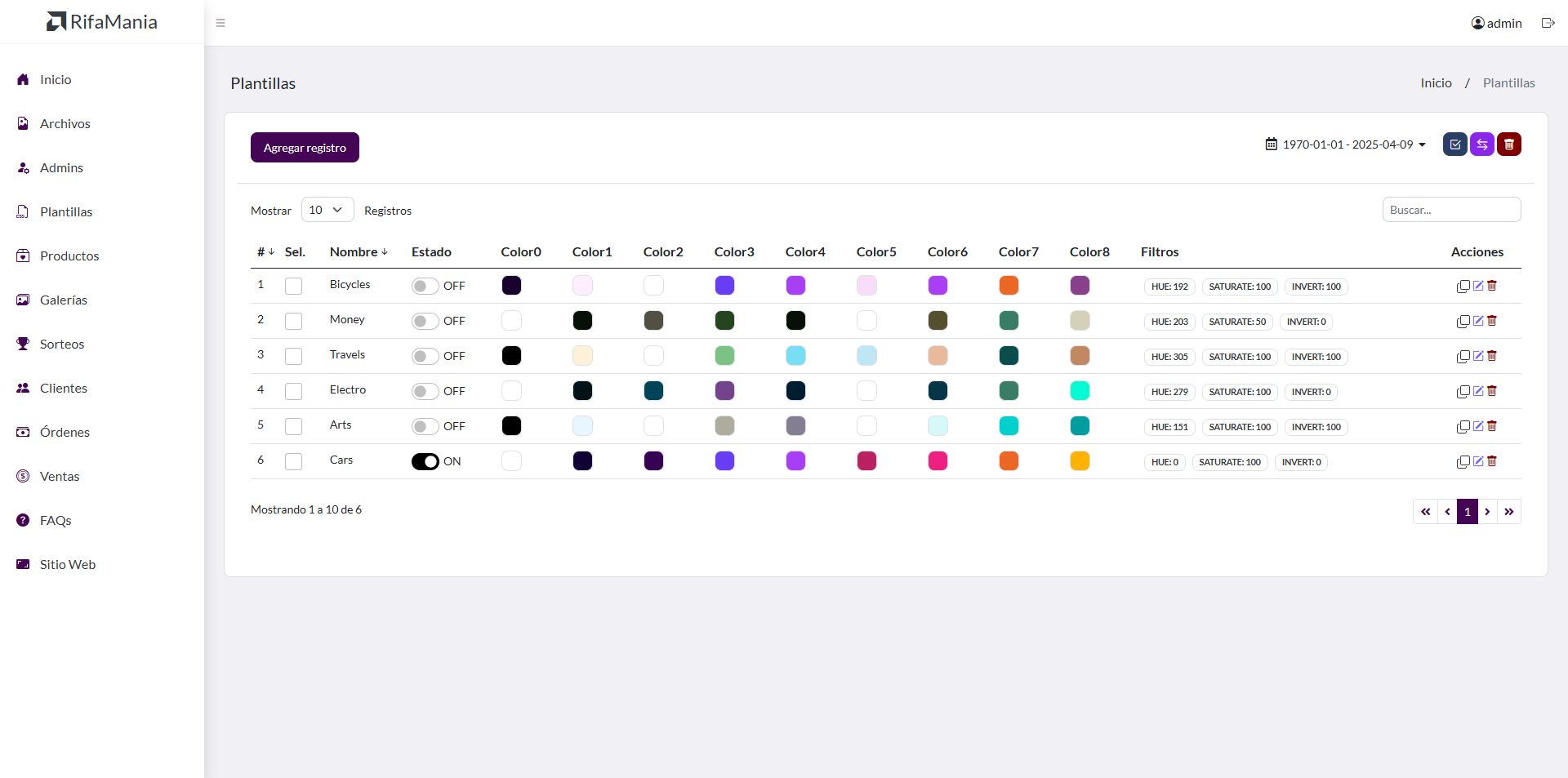The height and width of the screenshot is (778, 1568).
Task: Click the logout icon next to admin
Action: 1548,23
